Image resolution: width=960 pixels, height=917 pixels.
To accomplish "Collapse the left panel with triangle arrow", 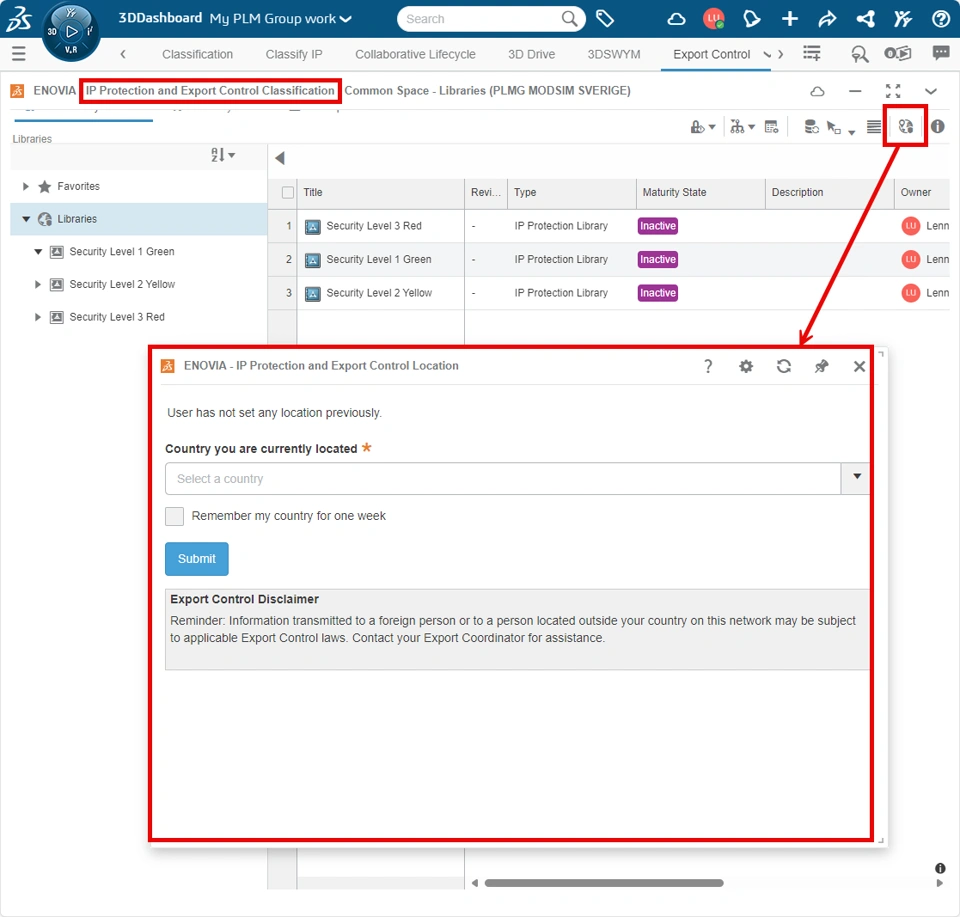I will [280, 158].
